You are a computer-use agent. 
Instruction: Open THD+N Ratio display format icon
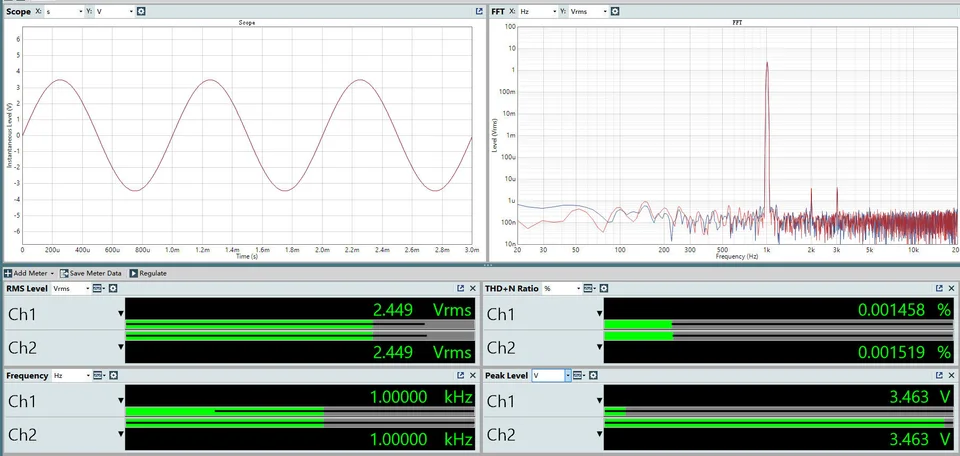click(590, 288)
